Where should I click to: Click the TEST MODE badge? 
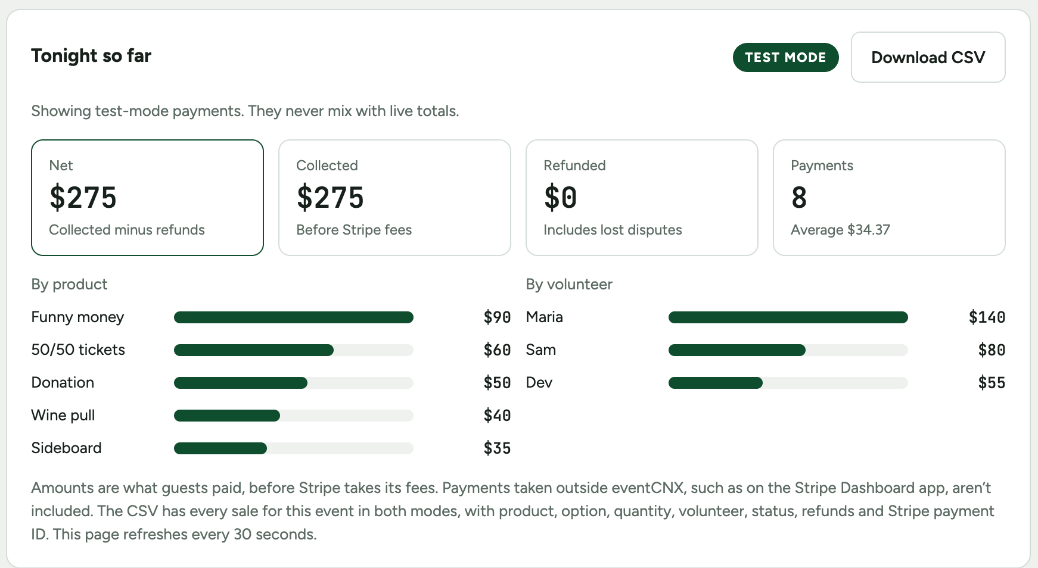786,58
